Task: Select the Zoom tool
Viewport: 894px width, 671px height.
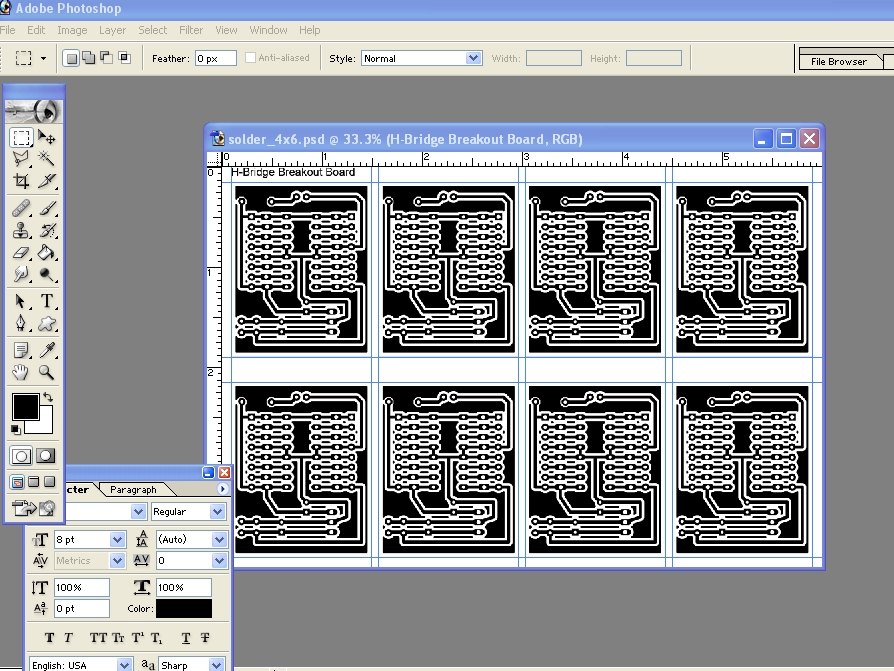Action: pyautogui.click(x=47, y=372)
